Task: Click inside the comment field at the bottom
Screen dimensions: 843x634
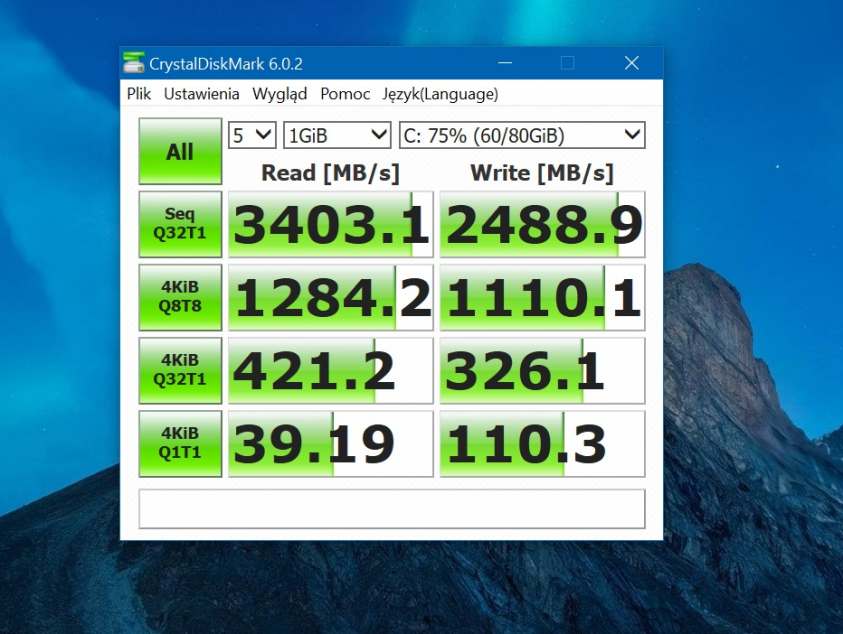Action: click(x=390, y=509)
